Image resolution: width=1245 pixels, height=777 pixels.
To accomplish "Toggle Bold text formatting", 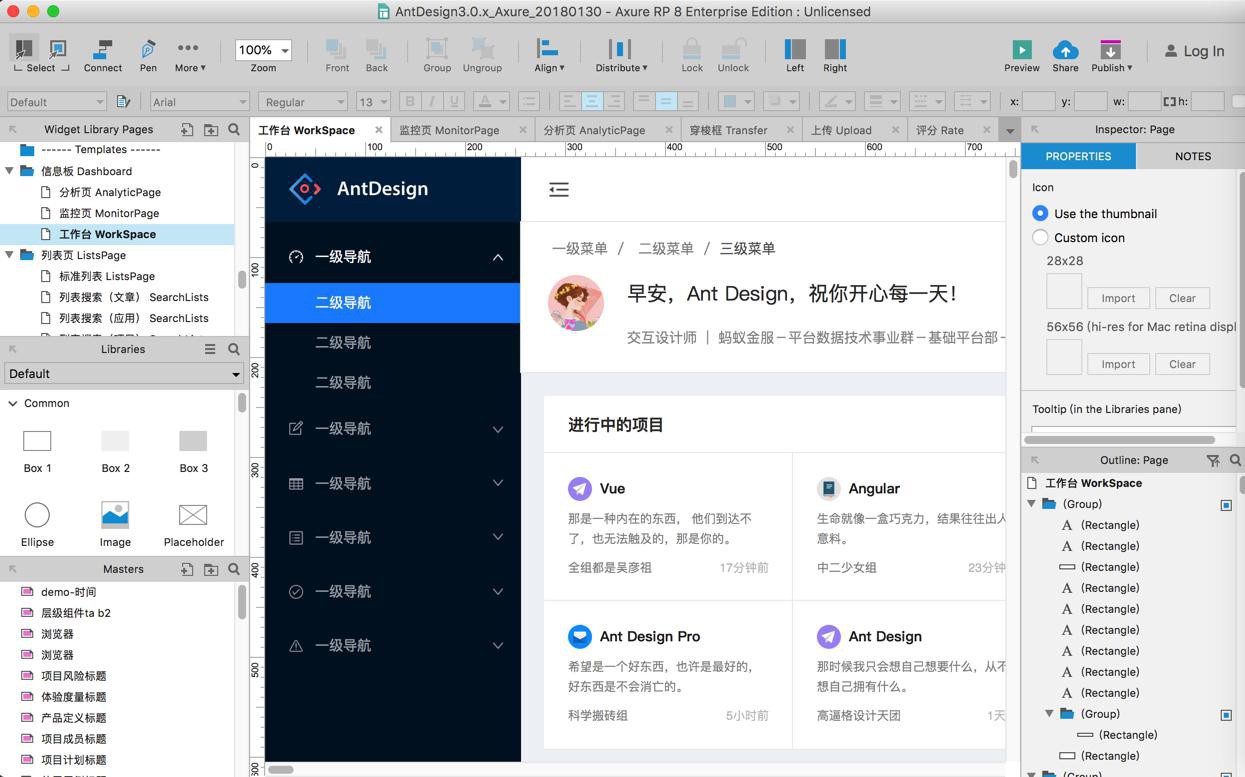I will click(x=409, y=101).
